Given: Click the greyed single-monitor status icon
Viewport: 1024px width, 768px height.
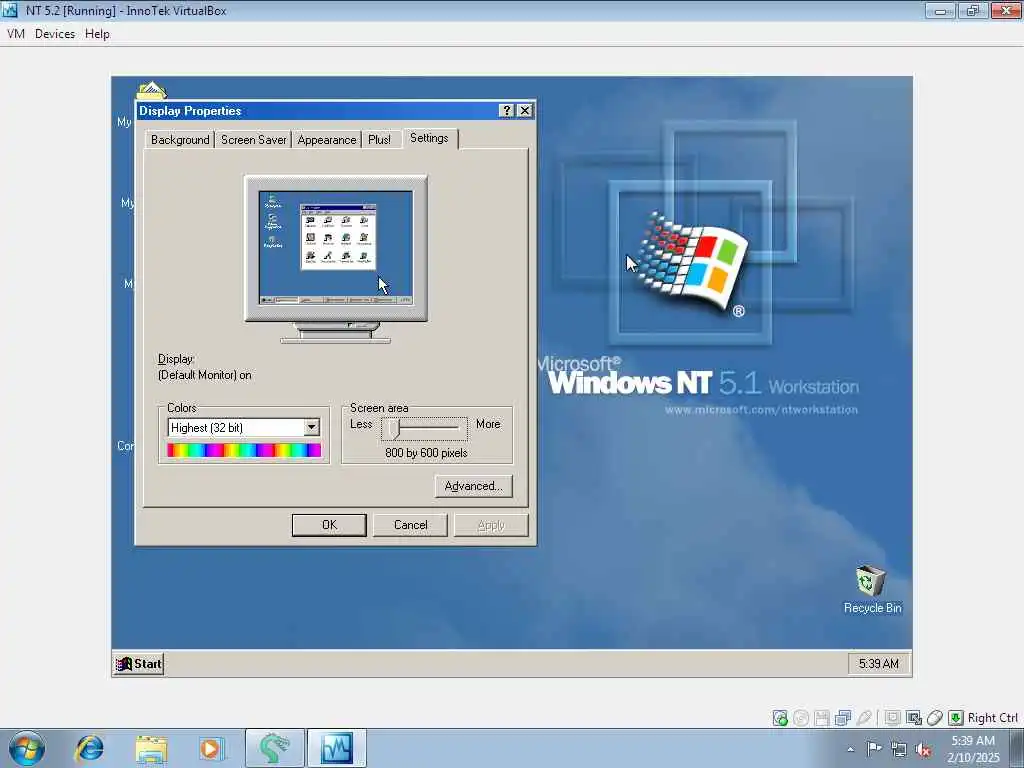Looking at the screenshot, I should pyautogui.click(x=893, y=718).
